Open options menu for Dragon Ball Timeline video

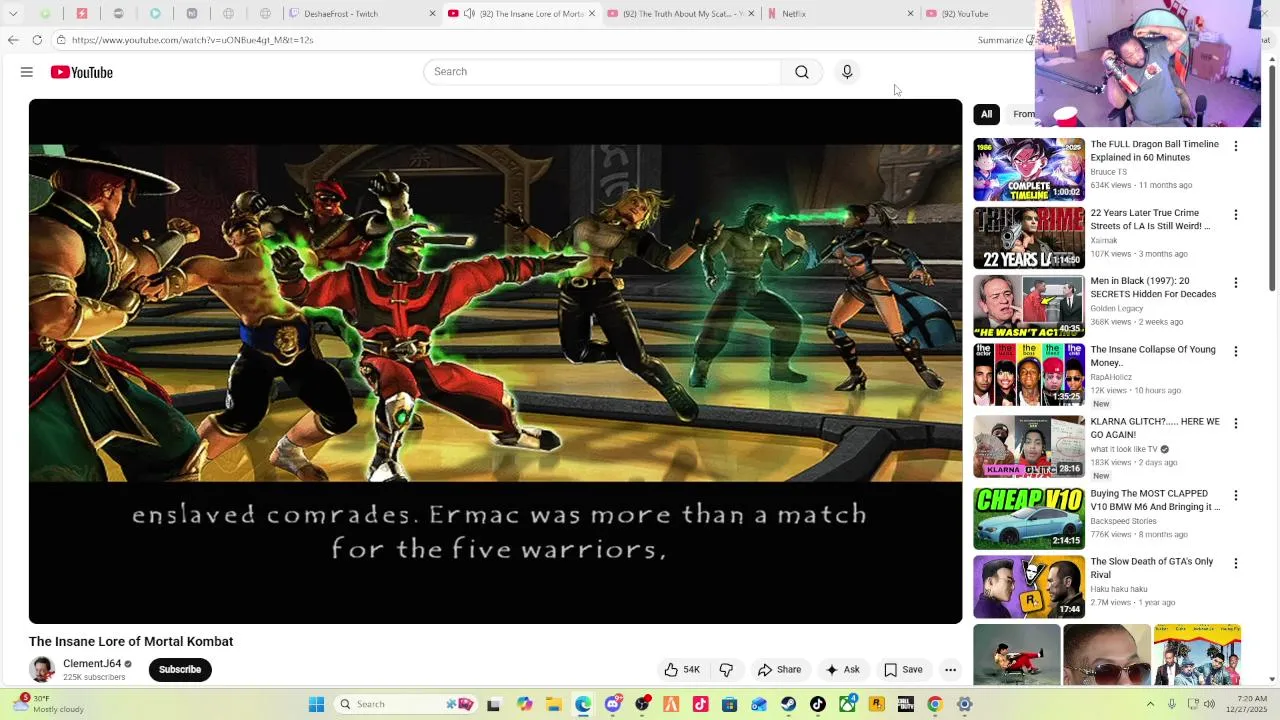click(1236, 146)
